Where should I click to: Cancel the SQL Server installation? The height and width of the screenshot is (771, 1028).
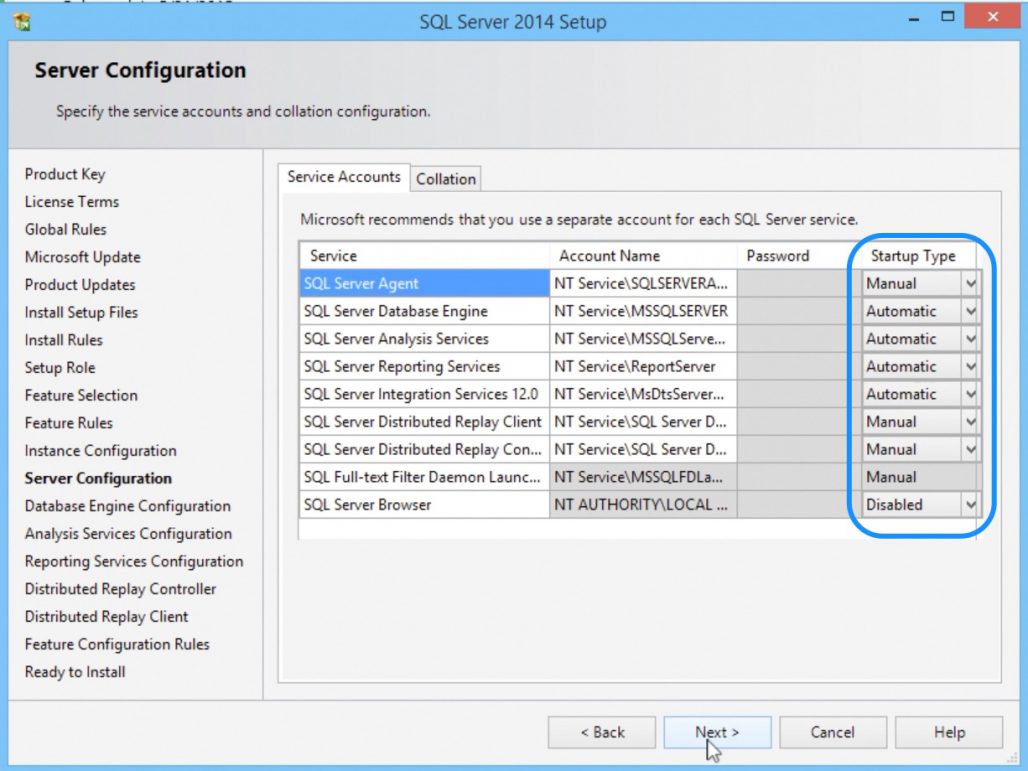pos(832,732)
